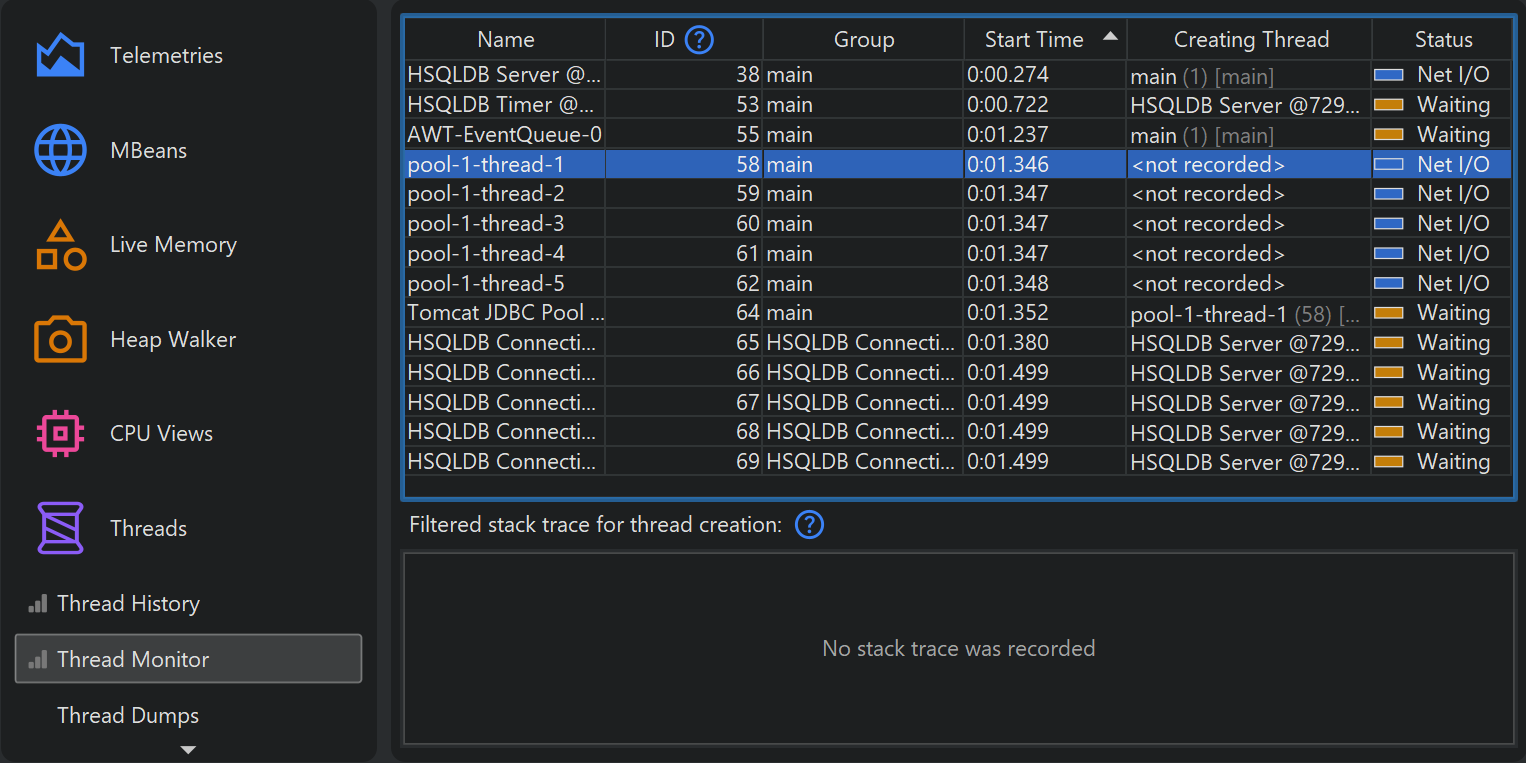
Task: Select HSQLDB Timer thread row
Action: 501,105
